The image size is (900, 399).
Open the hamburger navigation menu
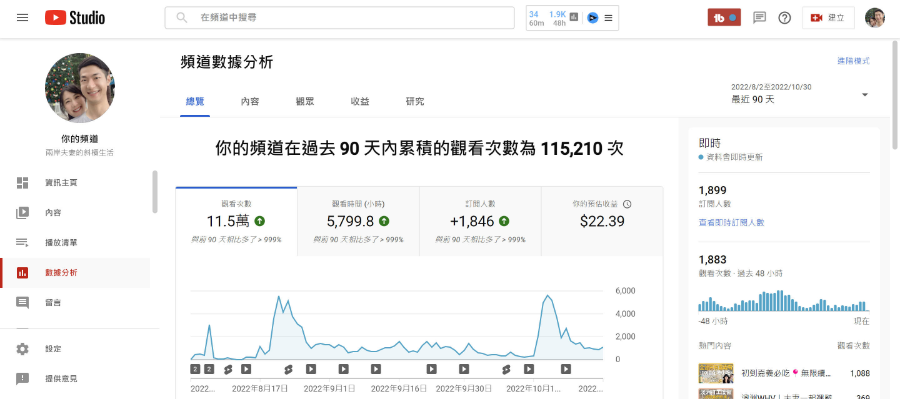(x=22, y=18)
